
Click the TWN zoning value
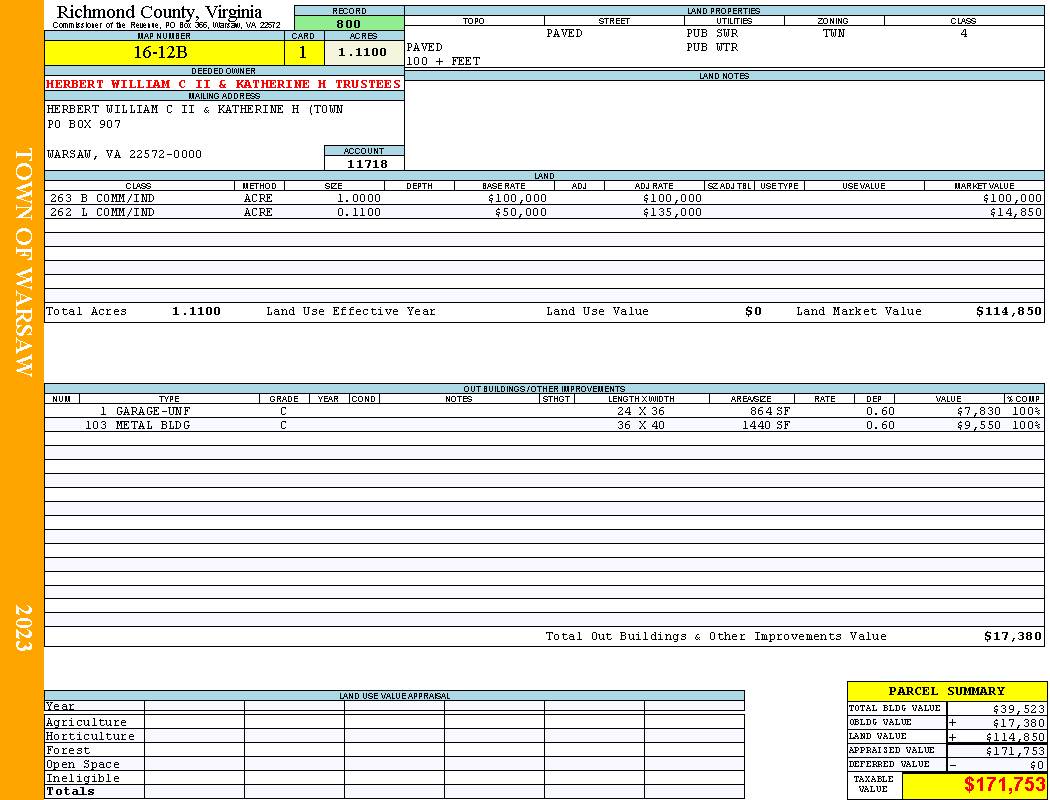point(834,33)
